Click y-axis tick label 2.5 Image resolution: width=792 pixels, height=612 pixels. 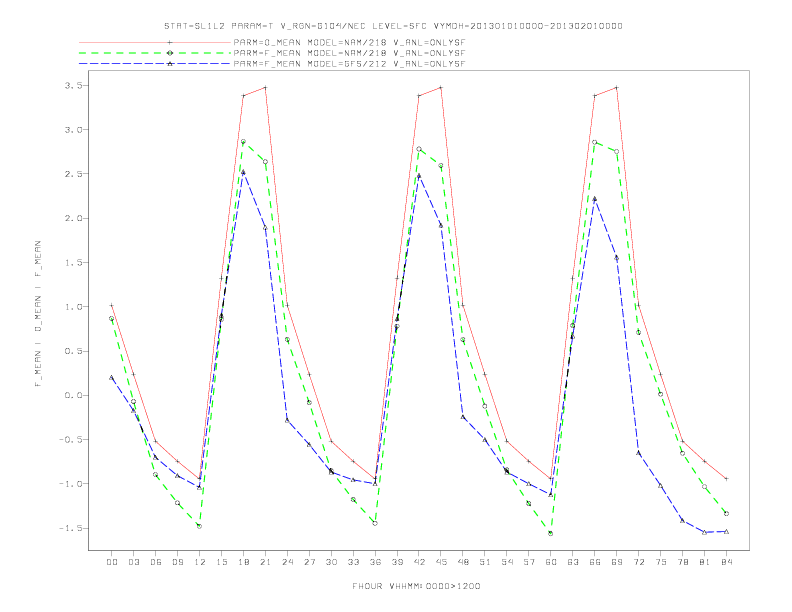point(73,174)
